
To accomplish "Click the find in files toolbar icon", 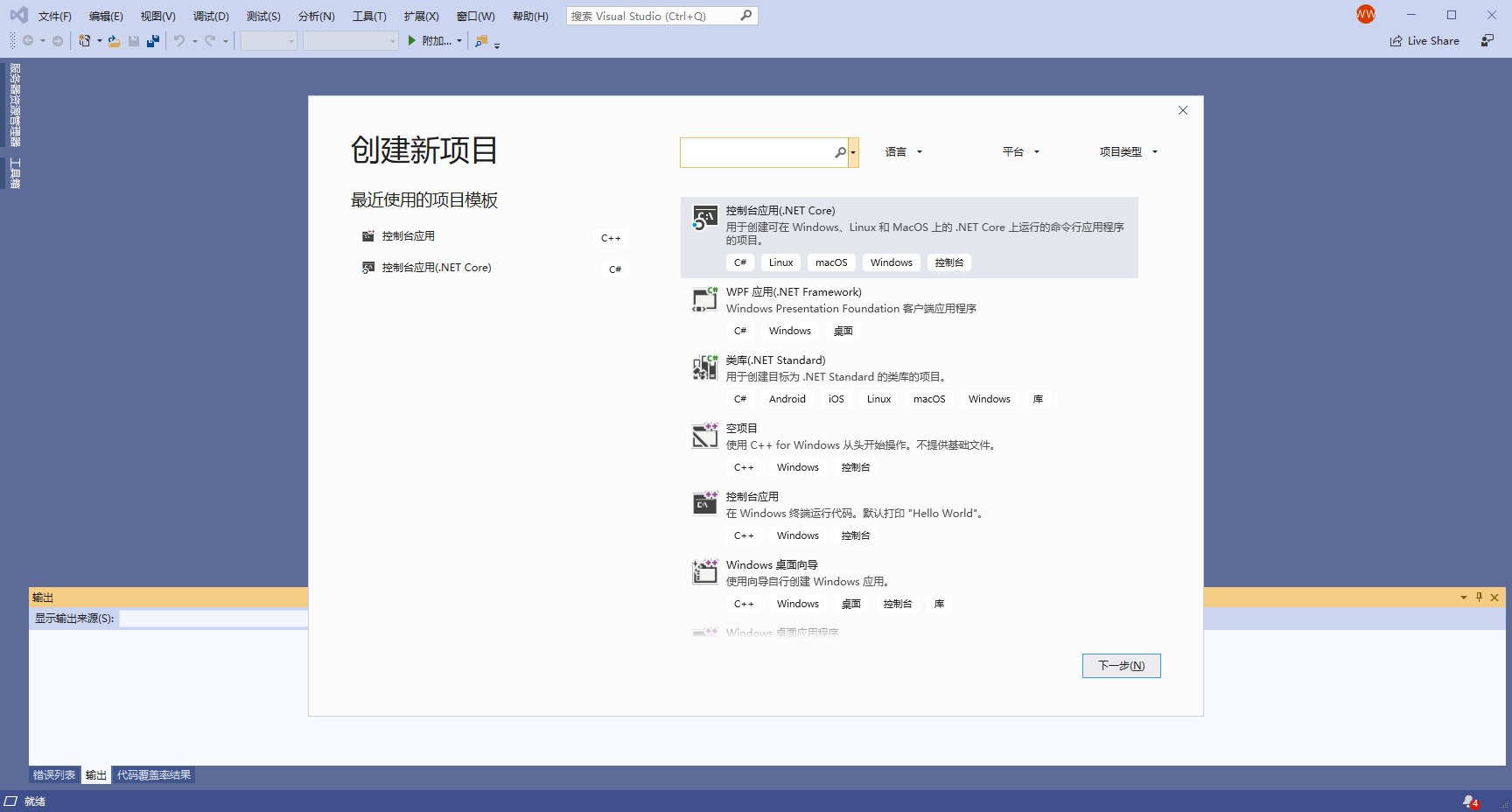I will [x=481, y=41].
